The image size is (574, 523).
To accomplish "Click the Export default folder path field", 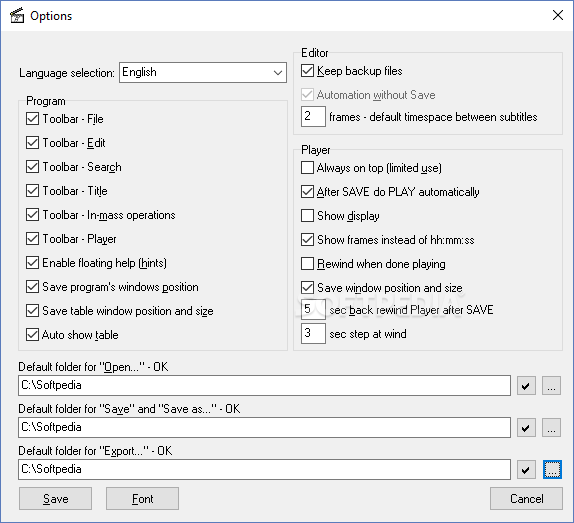I will pyautogui.click(x=264, y=470).
